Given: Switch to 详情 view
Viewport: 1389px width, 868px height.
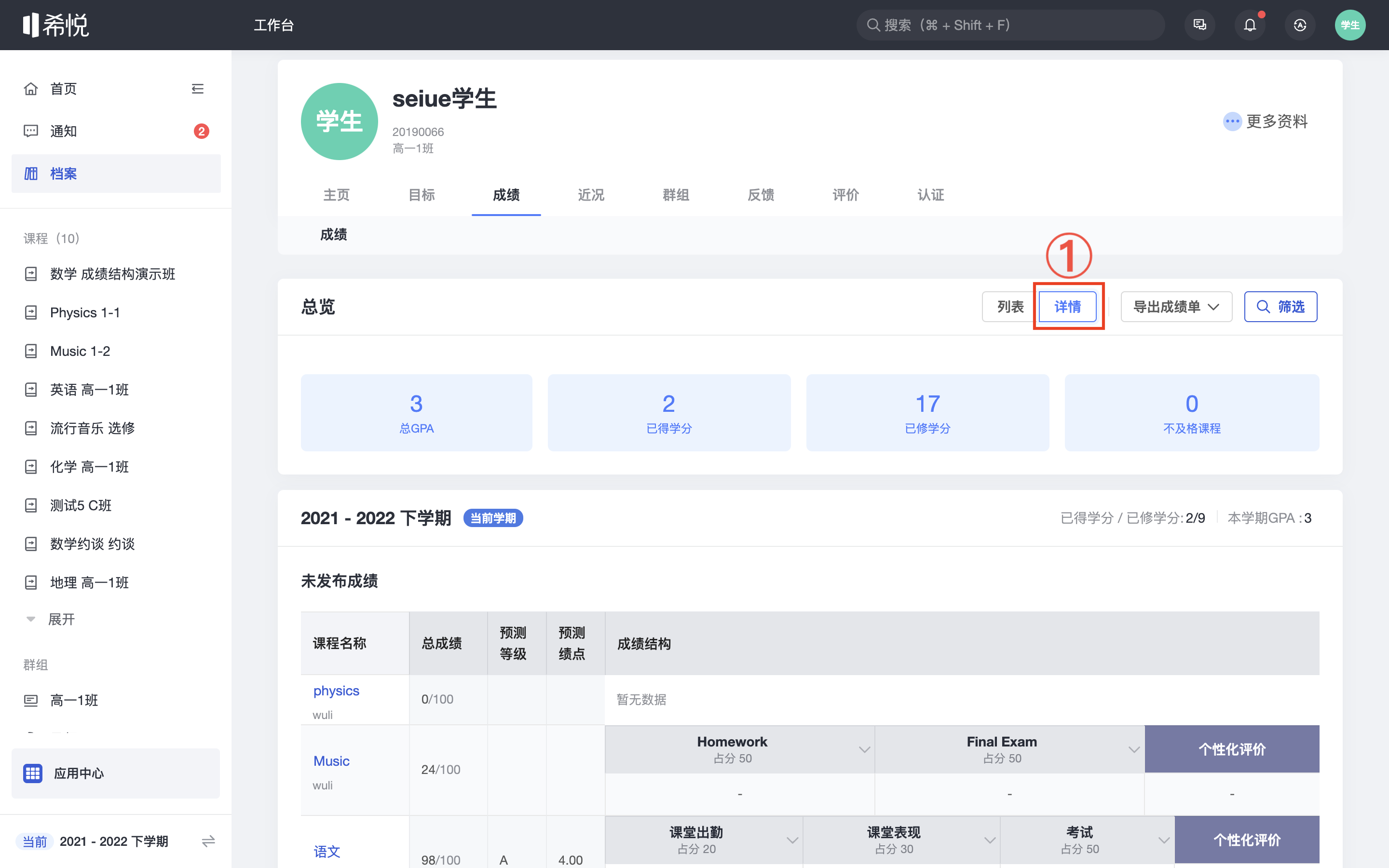Looking at the screenshot, I should coord(1068,307).
